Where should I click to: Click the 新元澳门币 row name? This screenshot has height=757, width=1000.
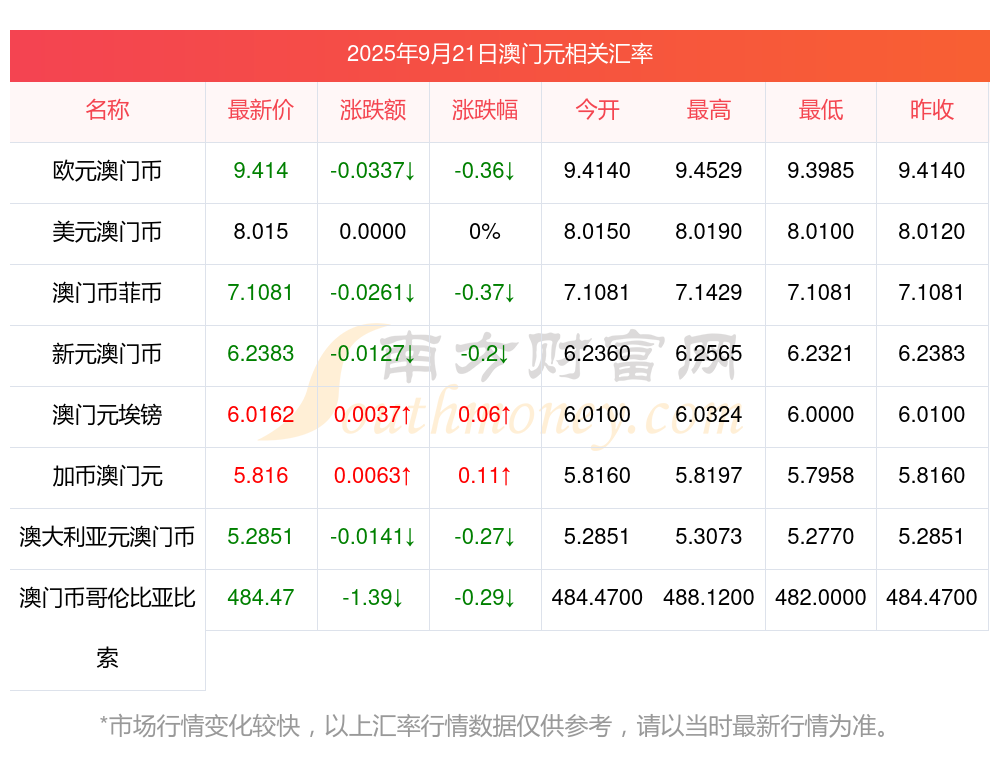107,353
